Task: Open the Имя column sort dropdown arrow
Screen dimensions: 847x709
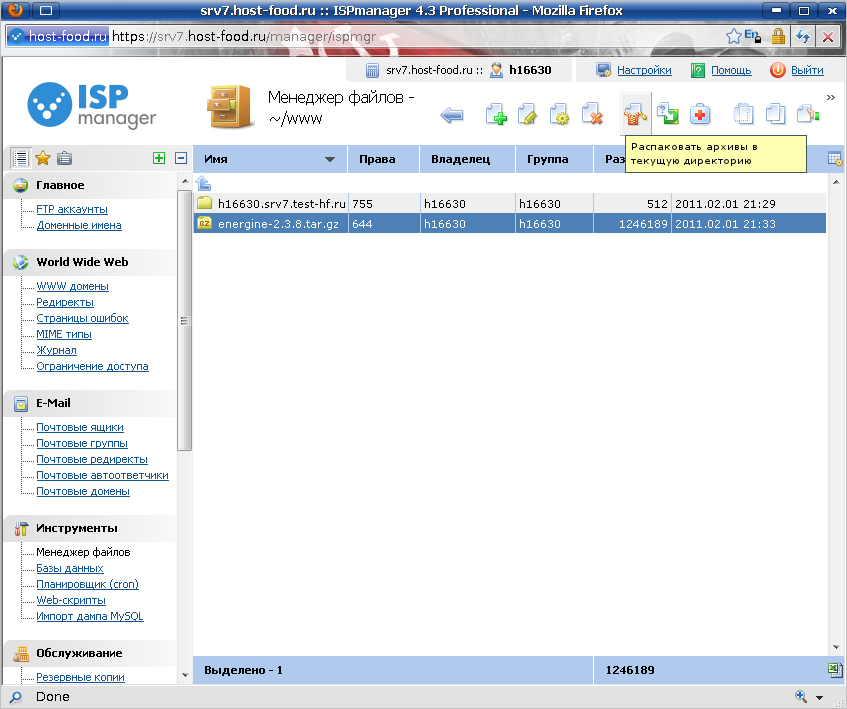Action: click(x=330, y=160)
